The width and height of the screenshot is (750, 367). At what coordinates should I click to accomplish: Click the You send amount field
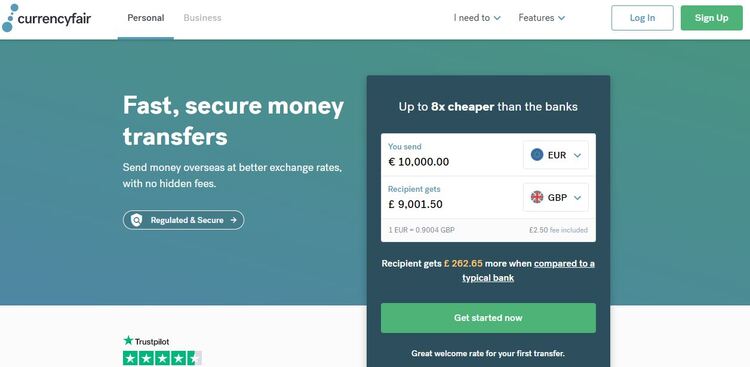[451, 155]
